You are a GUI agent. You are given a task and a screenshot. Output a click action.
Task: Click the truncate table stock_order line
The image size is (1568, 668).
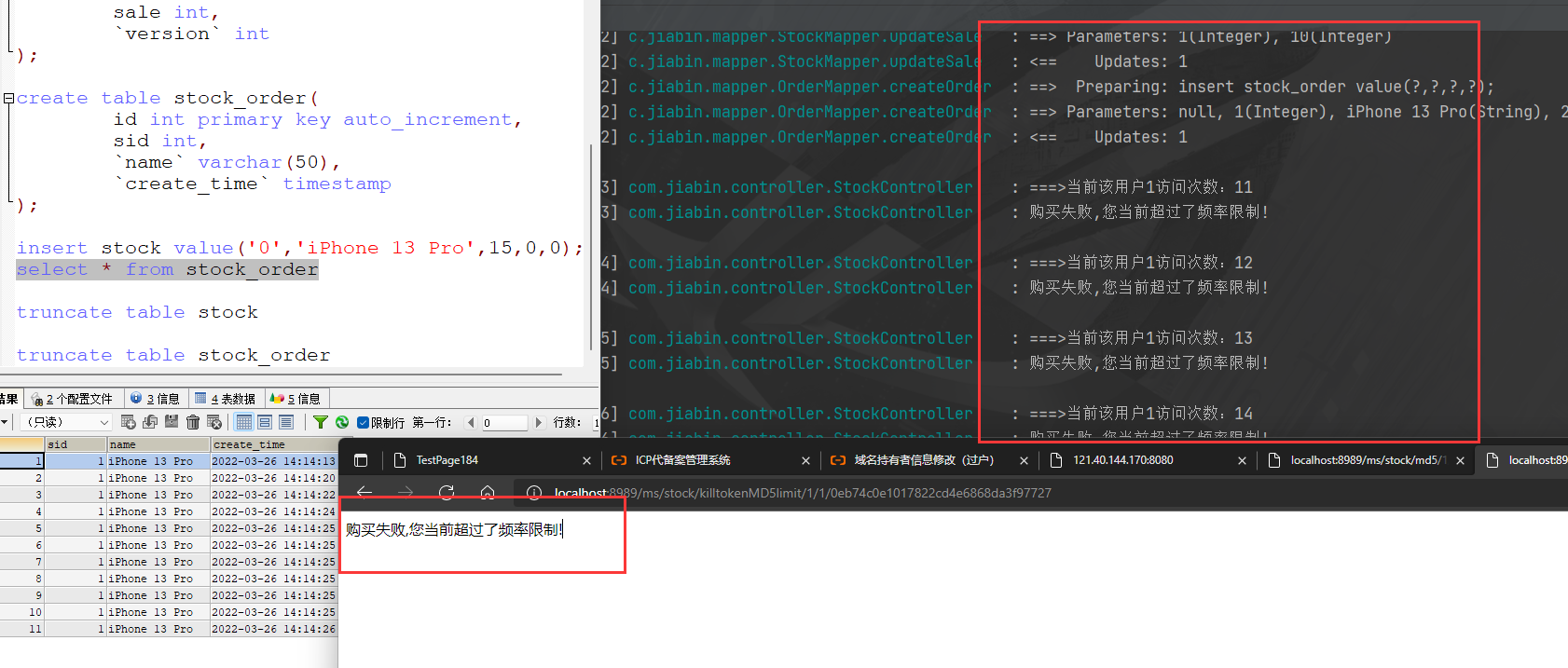tap(173, 355)
